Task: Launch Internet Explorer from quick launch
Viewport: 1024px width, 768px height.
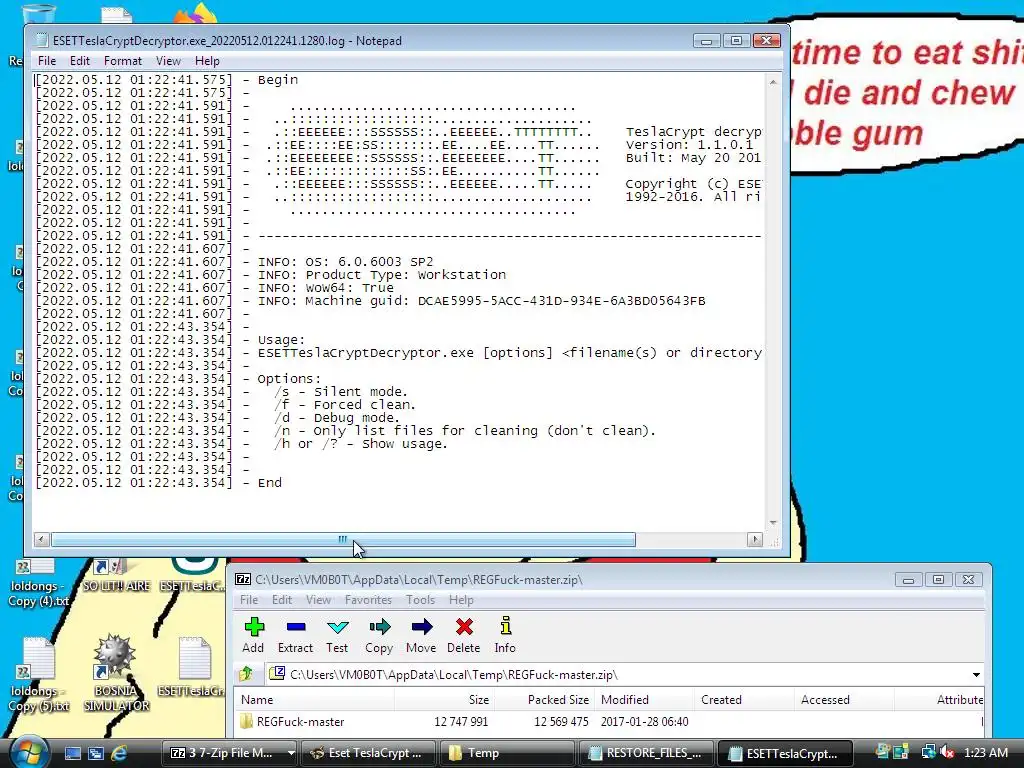Action: [x=120, y=753]
